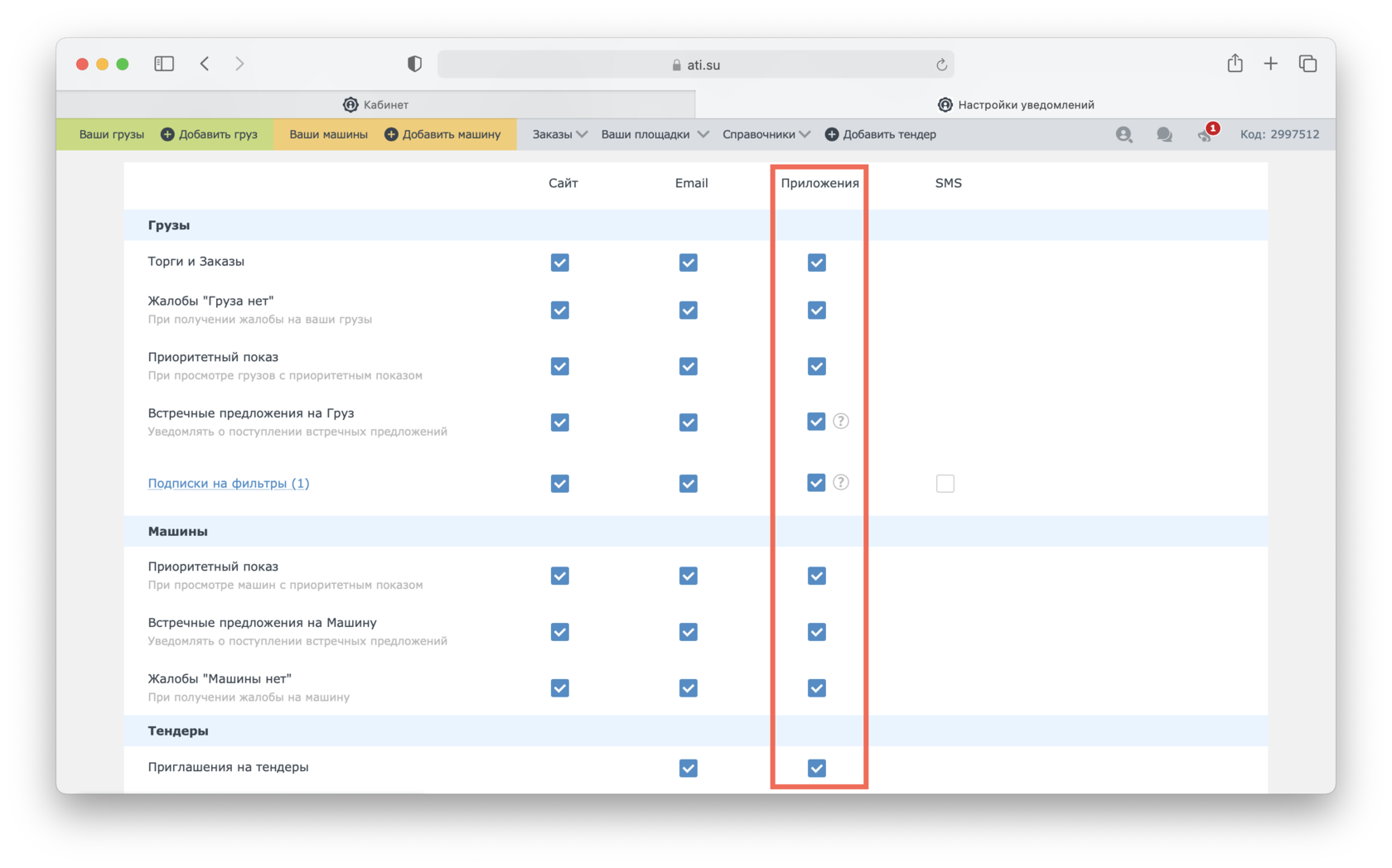Add a new tab with the plus icon
This screenshot has height=868, width=1392.
pos(1270,64)
